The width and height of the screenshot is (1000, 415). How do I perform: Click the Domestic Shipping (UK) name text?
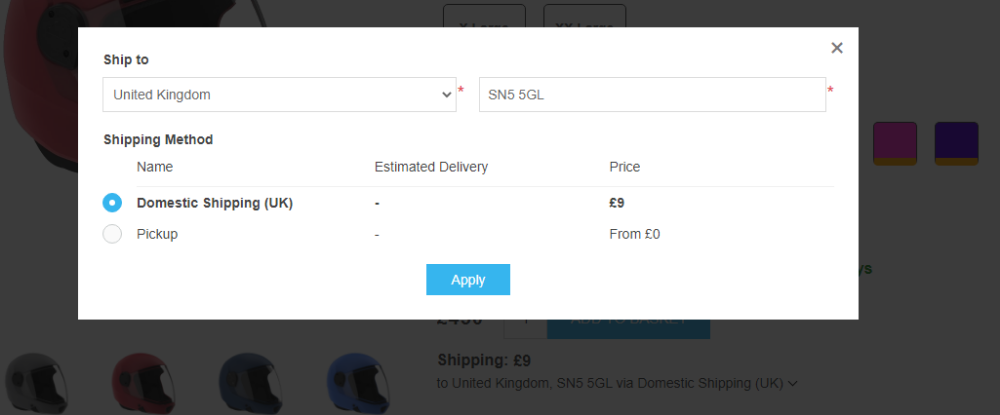[x=215, y=203]
